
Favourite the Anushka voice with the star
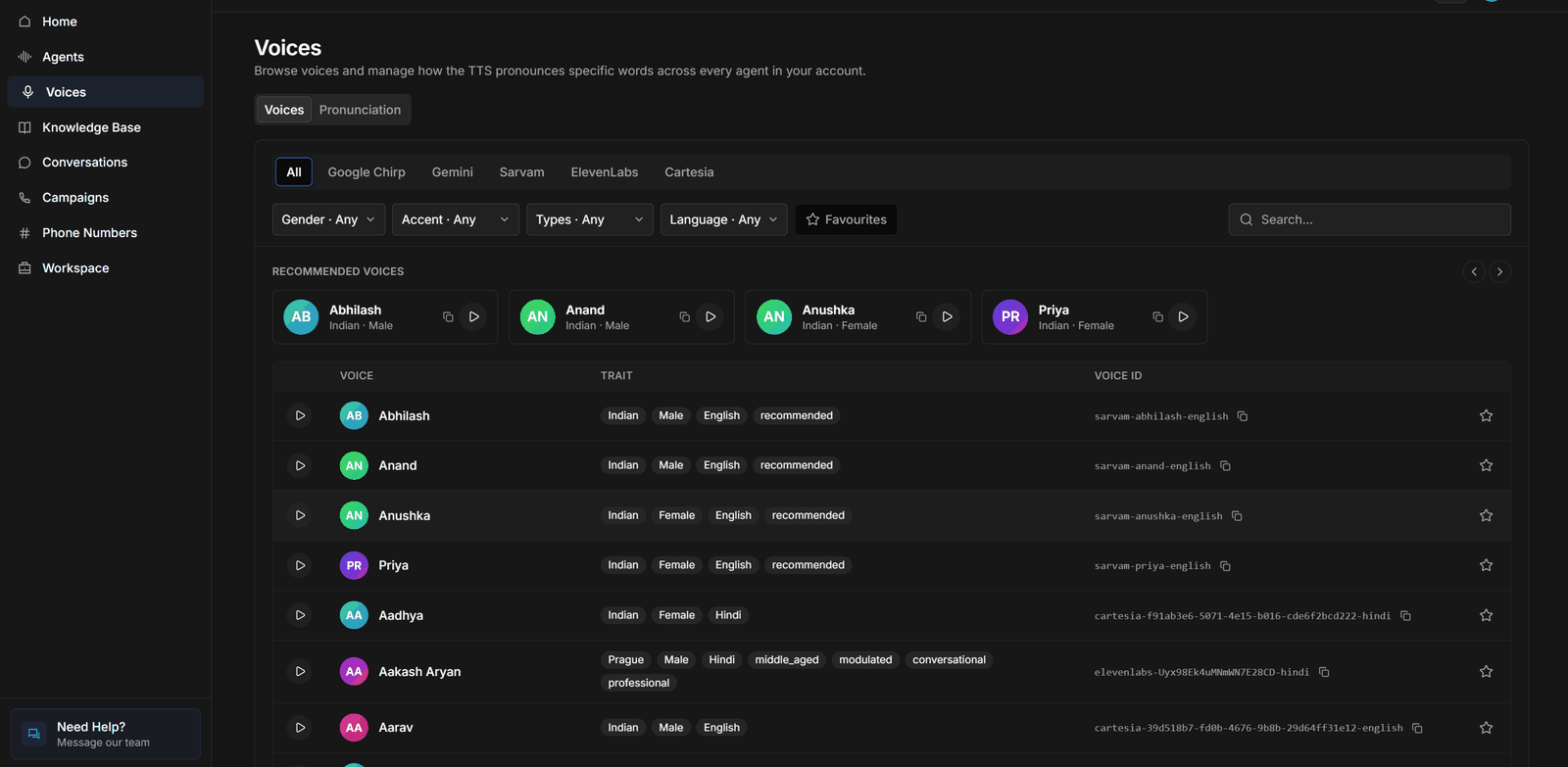[1487, 515]
